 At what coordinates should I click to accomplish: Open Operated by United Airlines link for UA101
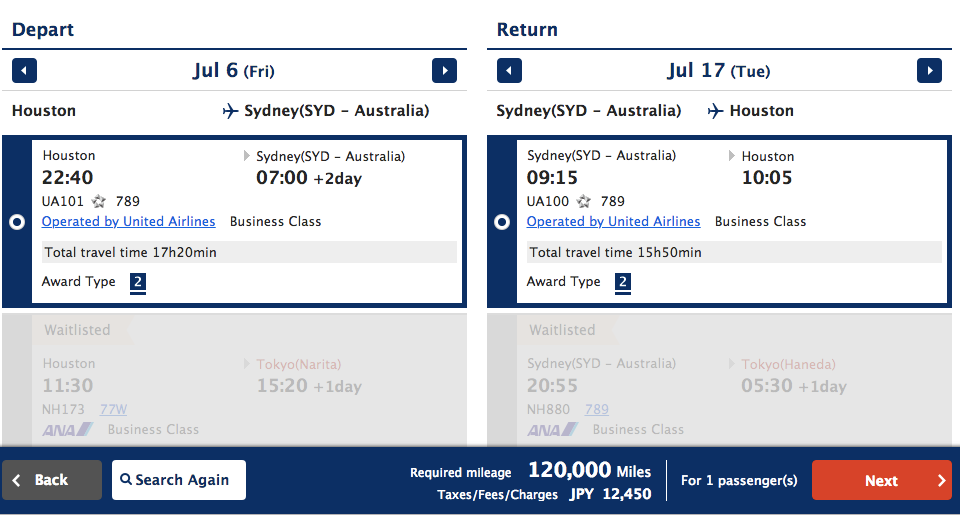(129, 222)
